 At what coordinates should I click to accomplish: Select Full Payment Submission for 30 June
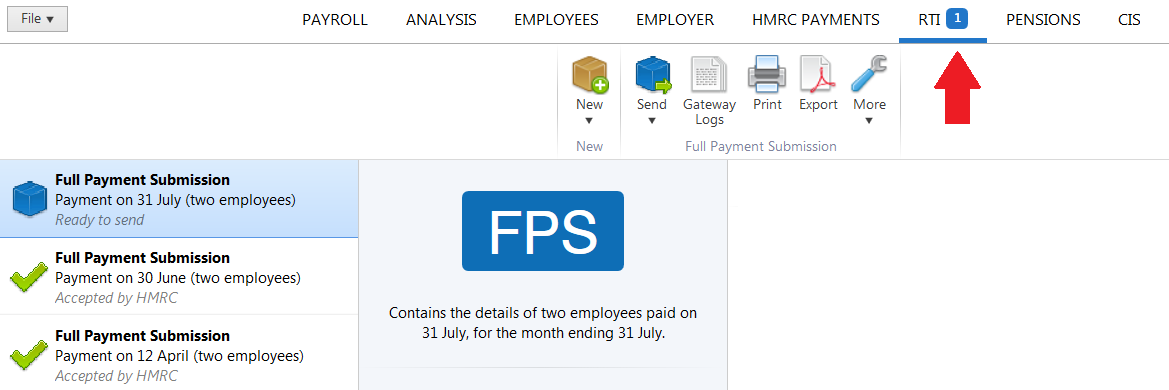(179, 277)
